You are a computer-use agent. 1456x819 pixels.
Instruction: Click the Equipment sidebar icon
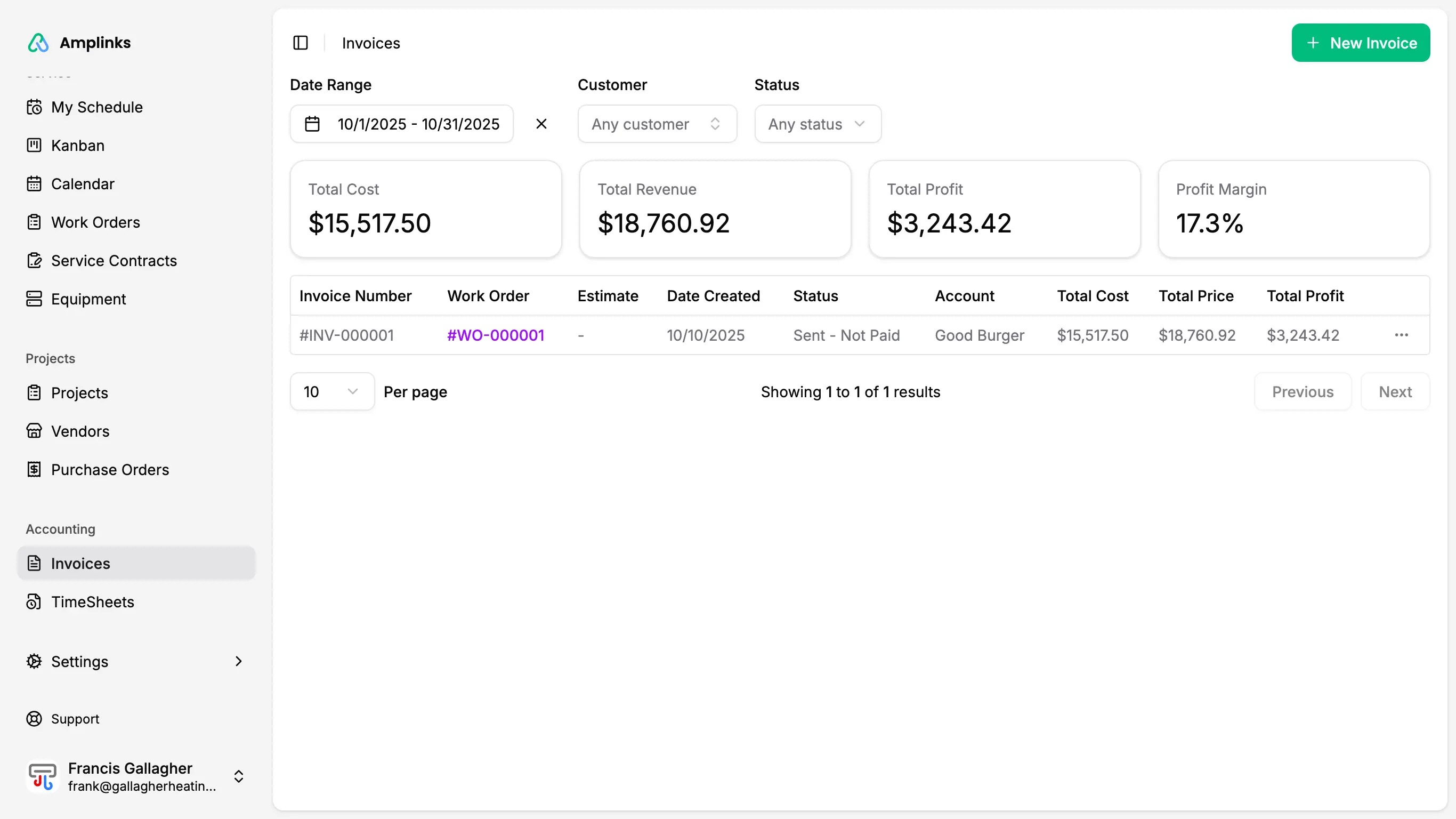pos(34,299)
